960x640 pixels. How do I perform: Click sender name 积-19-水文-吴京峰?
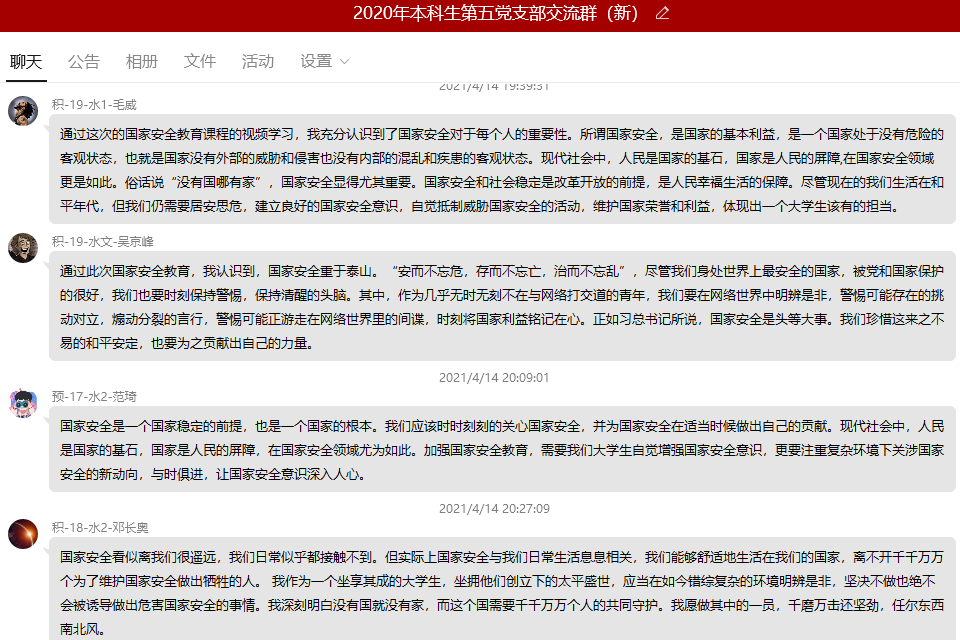[x=103, y=242]
